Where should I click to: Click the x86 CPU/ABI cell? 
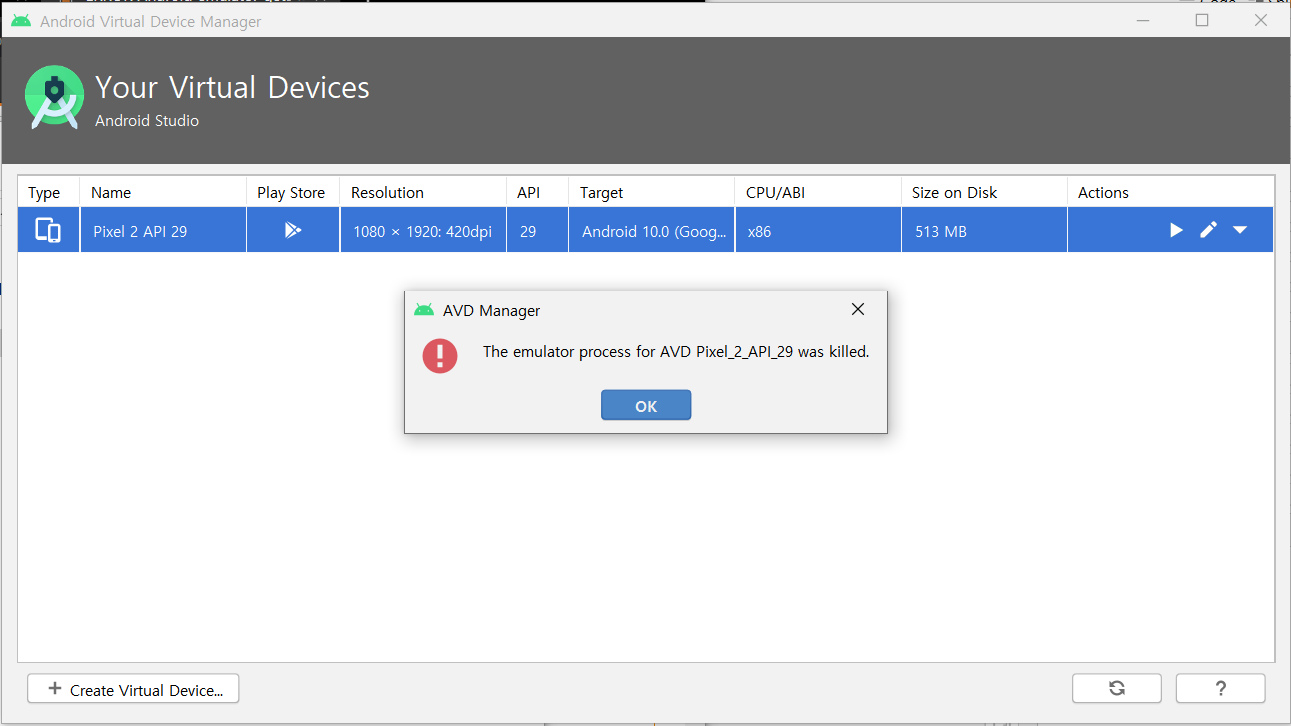pyautogui.click(x=818, y=230)
